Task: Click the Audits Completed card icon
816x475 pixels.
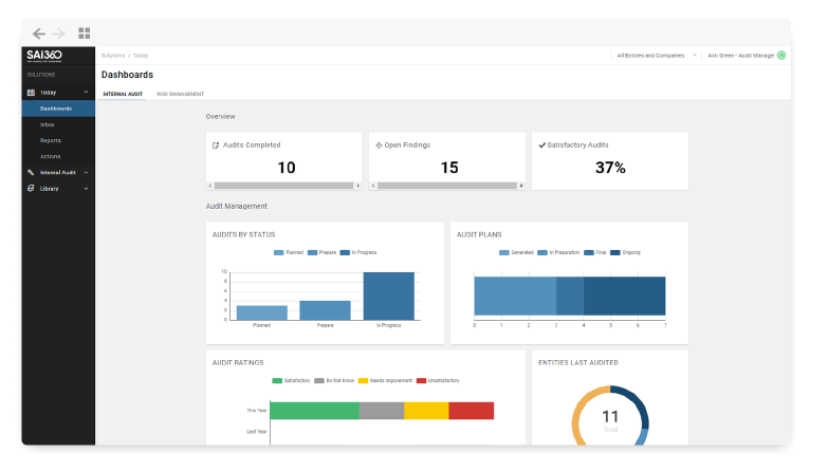Action: tap(215, 145)
